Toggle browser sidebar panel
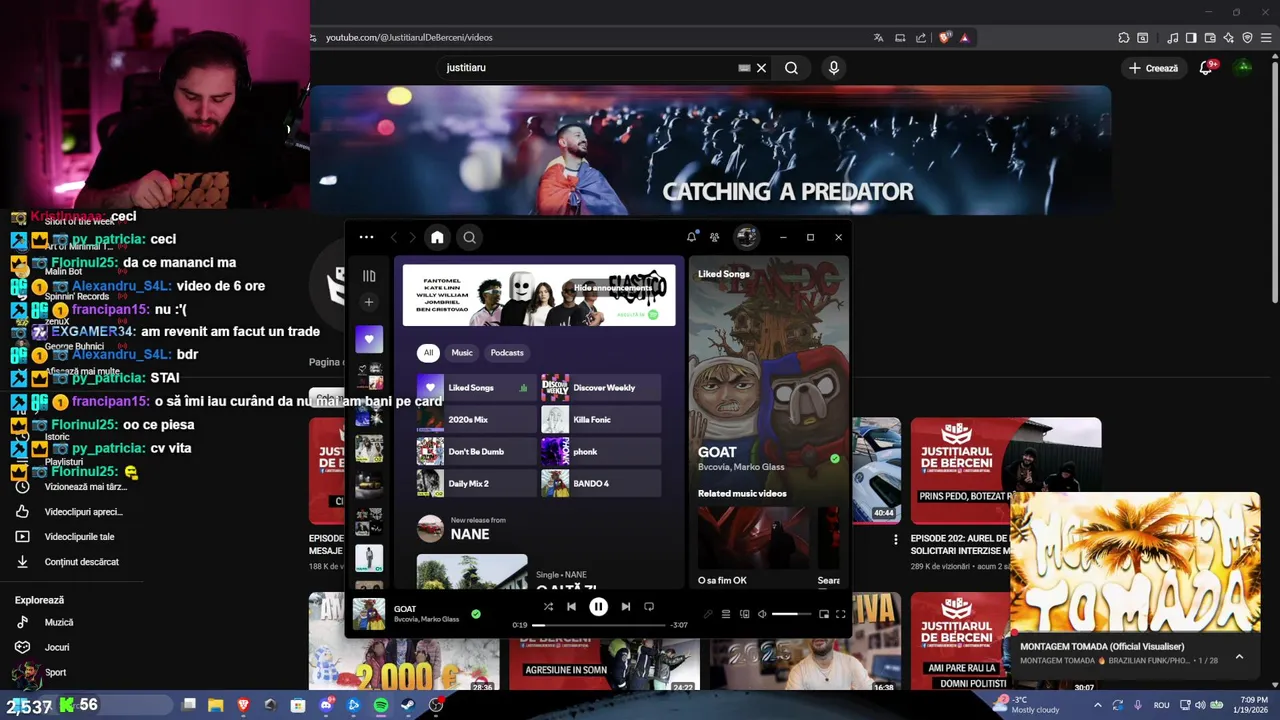 pyautogui.click(x=1191, y=37)
